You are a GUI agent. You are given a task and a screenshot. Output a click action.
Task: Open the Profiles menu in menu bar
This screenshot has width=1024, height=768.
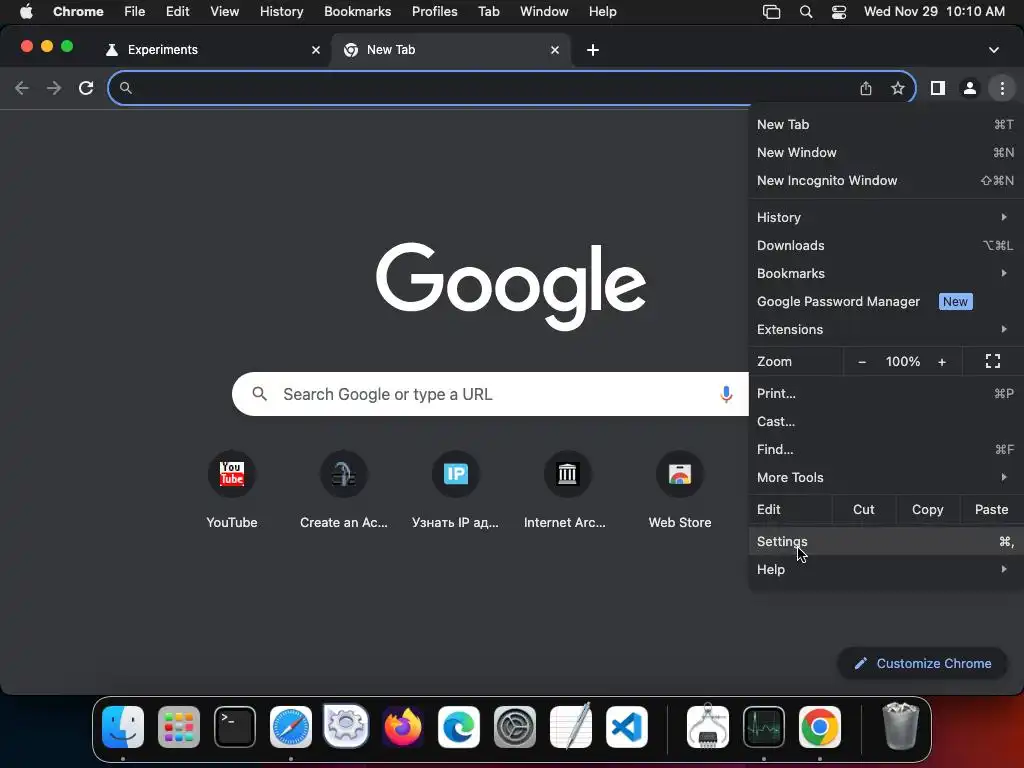point(434,12)
